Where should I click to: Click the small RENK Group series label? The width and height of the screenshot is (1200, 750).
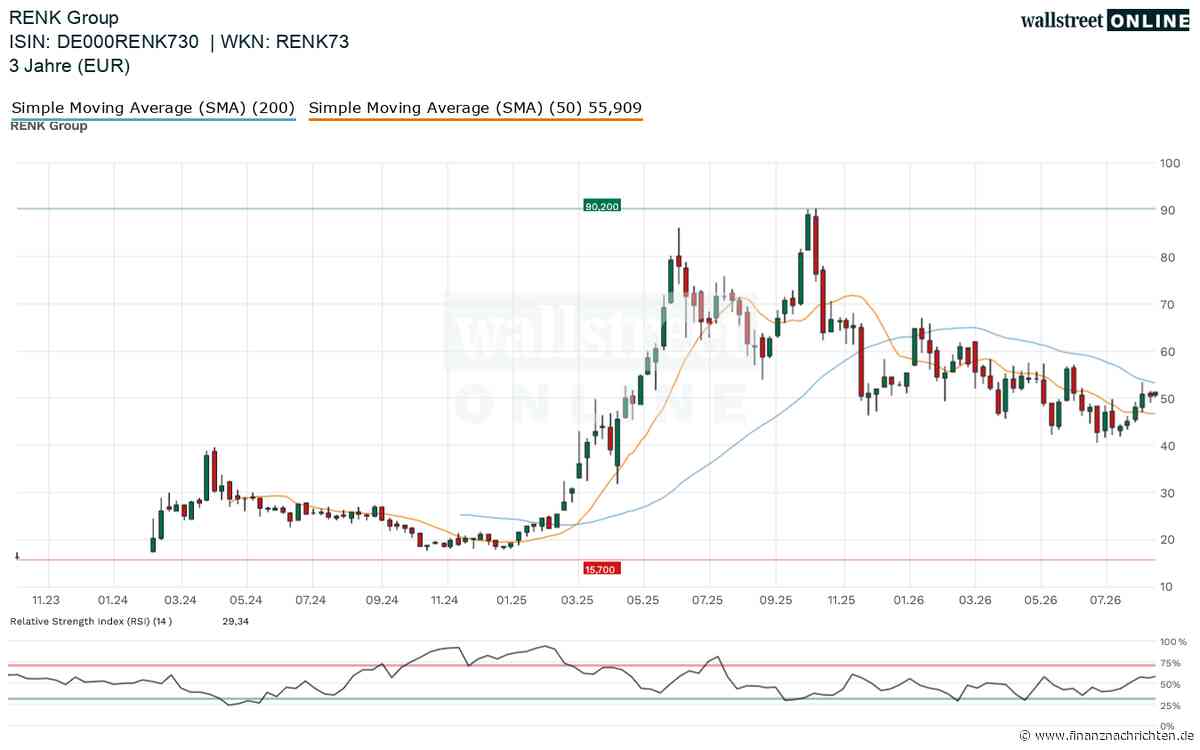pos(49,126)
